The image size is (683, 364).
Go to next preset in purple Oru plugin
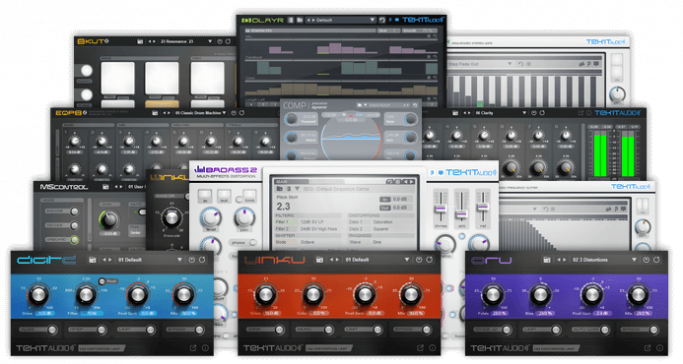[x=565, y=260]
